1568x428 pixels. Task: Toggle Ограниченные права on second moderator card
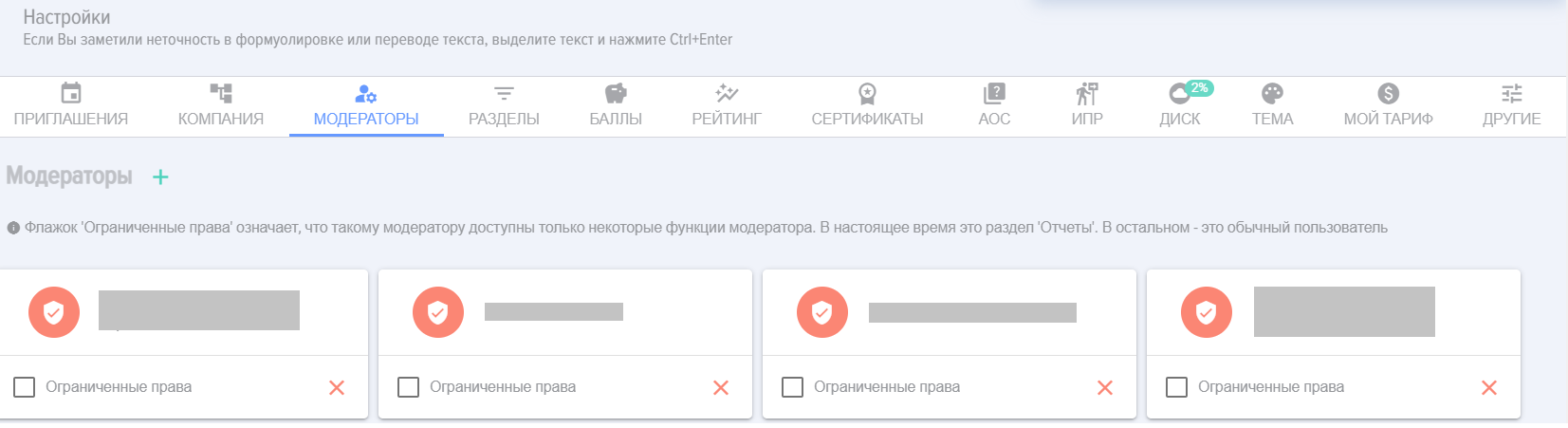pos(409,387)
